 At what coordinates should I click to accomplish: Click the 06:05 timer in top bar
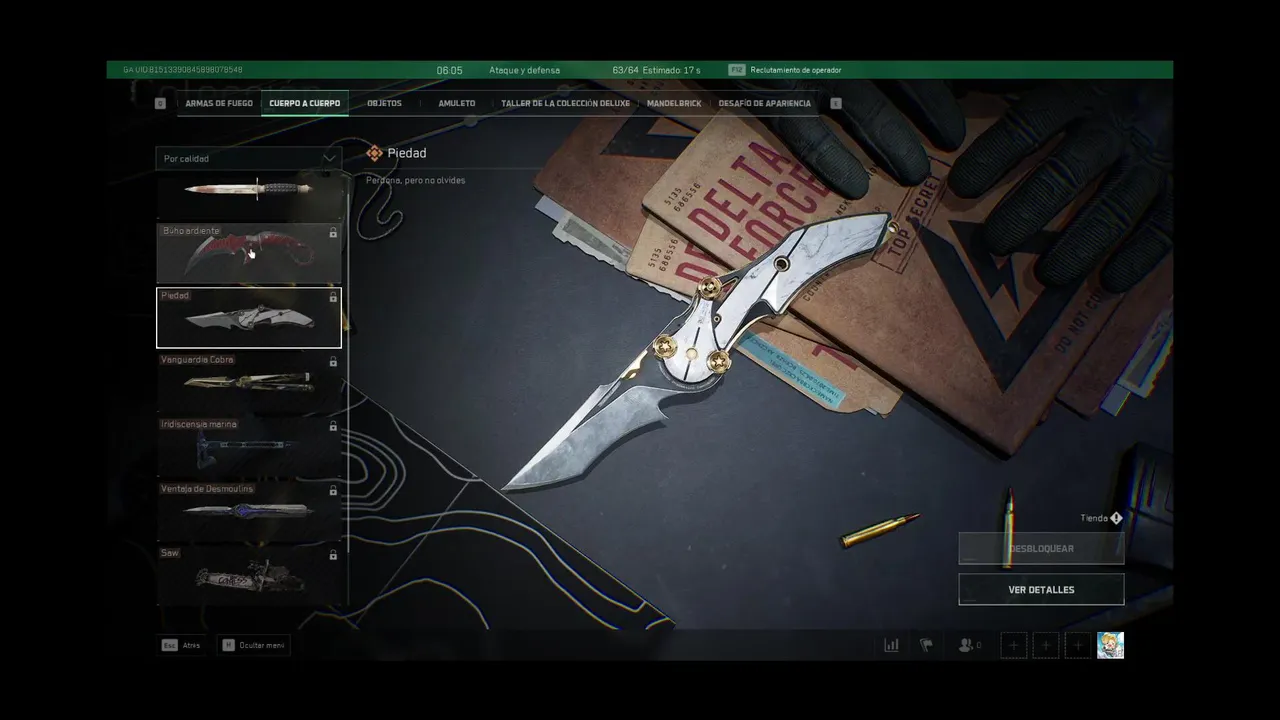point(449,70)
